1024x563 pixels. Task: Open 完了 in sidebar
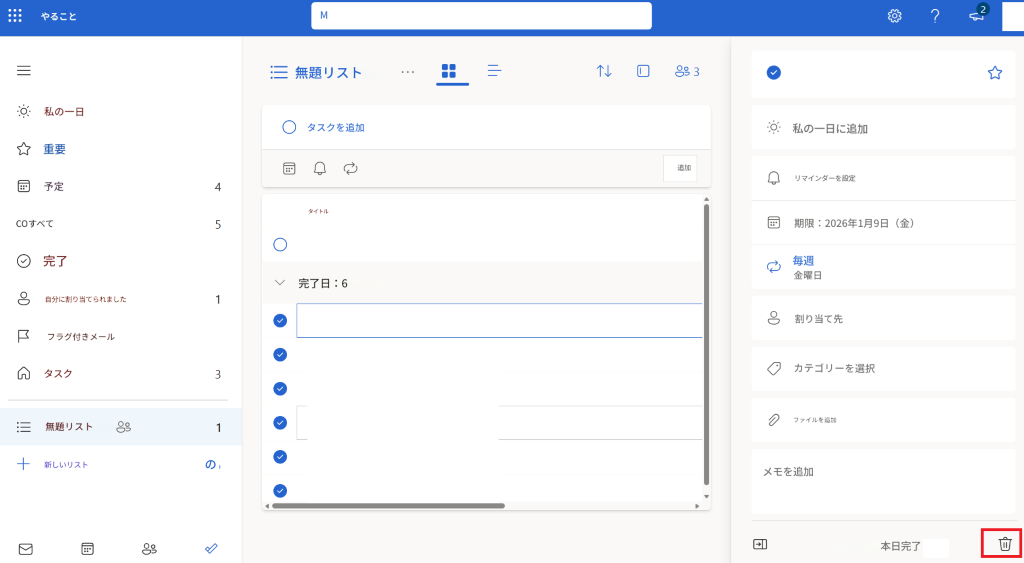[x=121, y=261]
